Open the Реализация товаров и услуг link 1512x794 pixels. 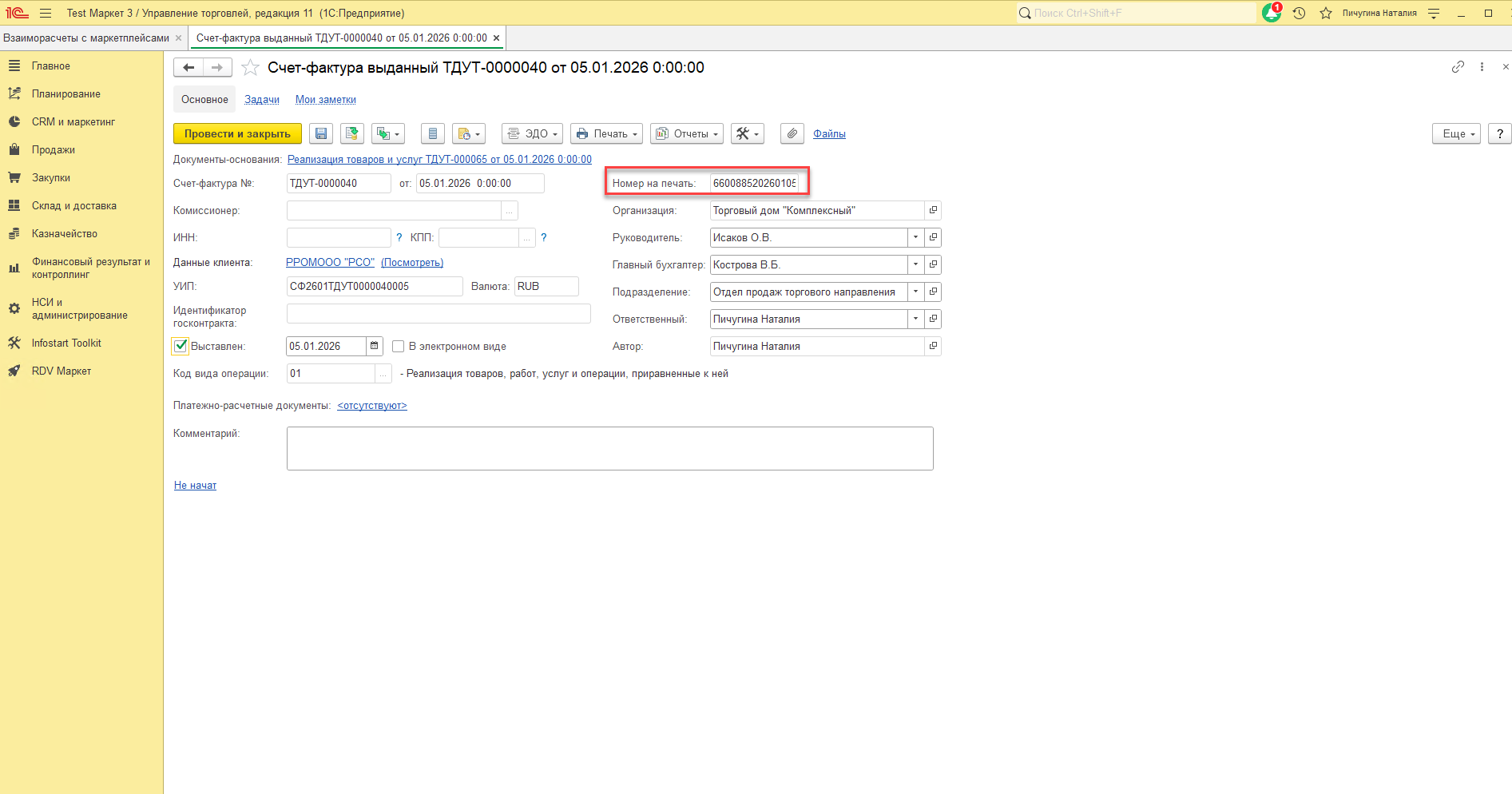click(x=439, y=160)
